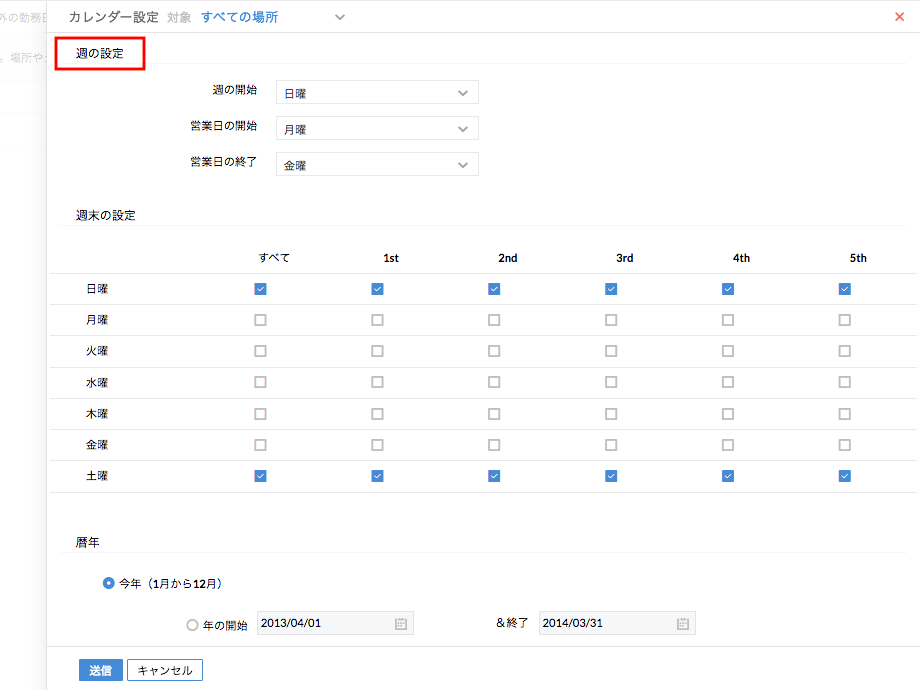Open the 営業日の開始 dropdown
This screenshot has height=690, width=920.
point(377,129)
